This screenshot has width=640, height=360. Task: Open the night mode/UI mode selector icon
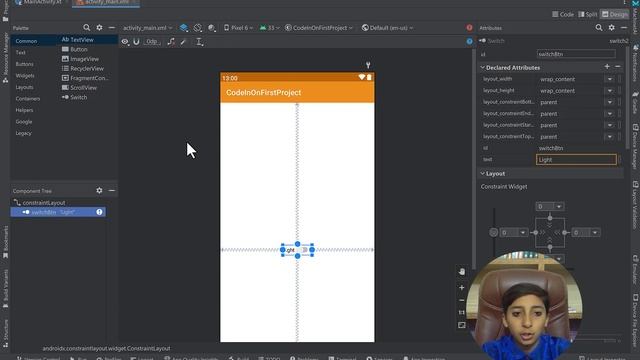point(211,28)
